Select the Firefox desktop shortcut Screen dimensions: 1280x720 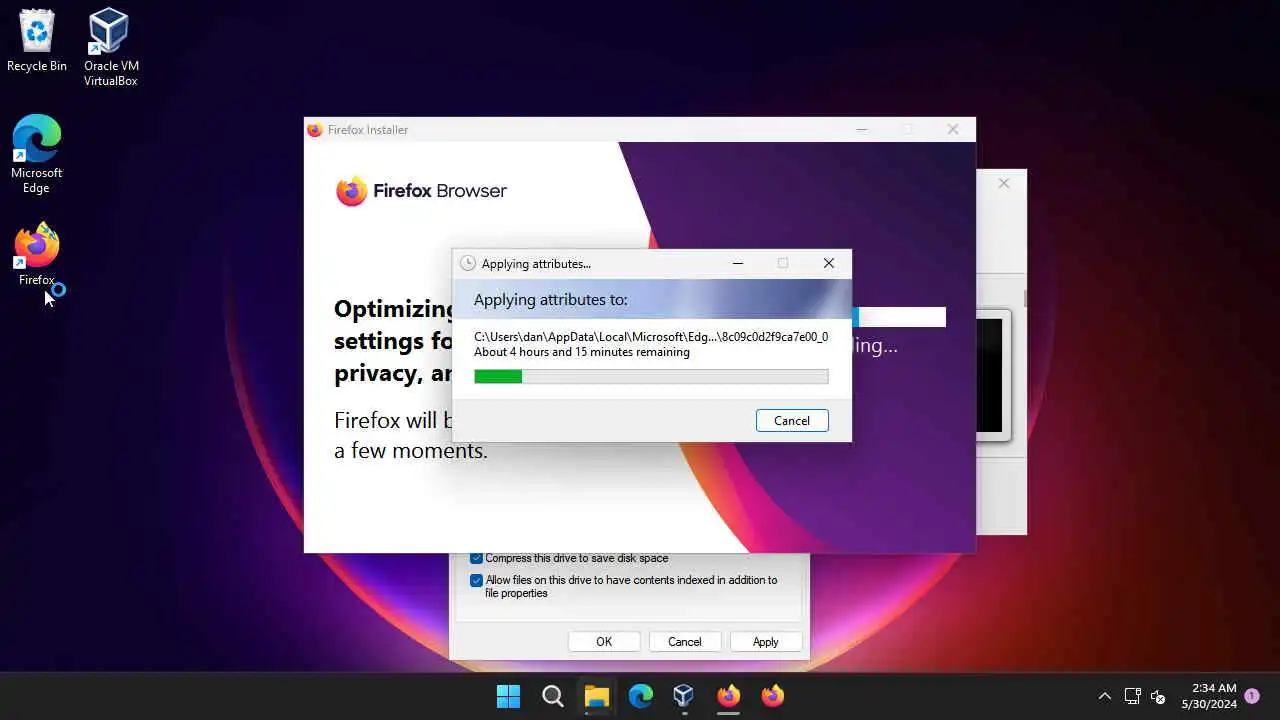[37, 255]
